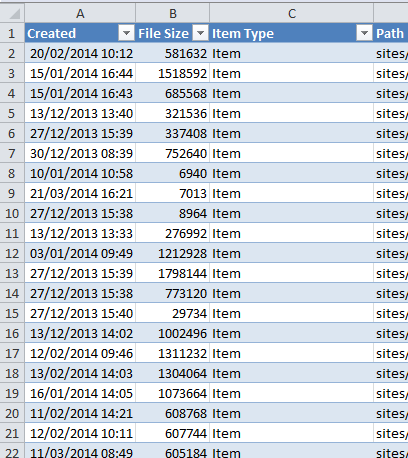Select file size cell 1518592
This screenshot has height=458, width=408.
click(x=172, y=73)
